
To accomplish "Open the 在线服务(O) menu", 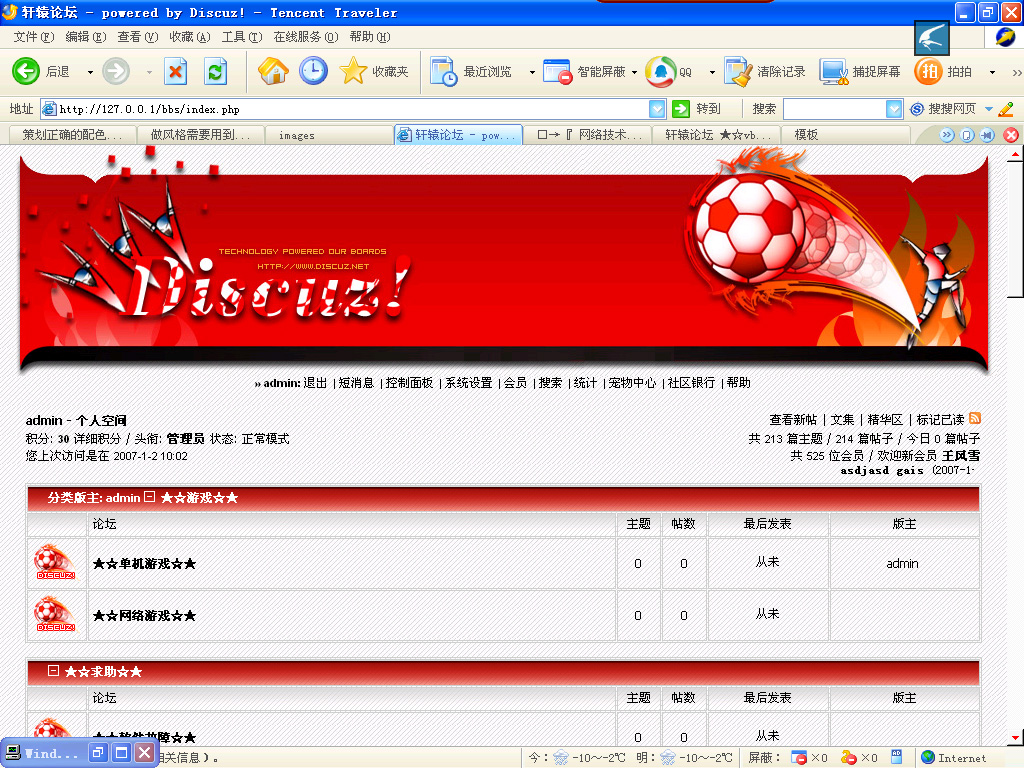I will [x=306, y=37].
